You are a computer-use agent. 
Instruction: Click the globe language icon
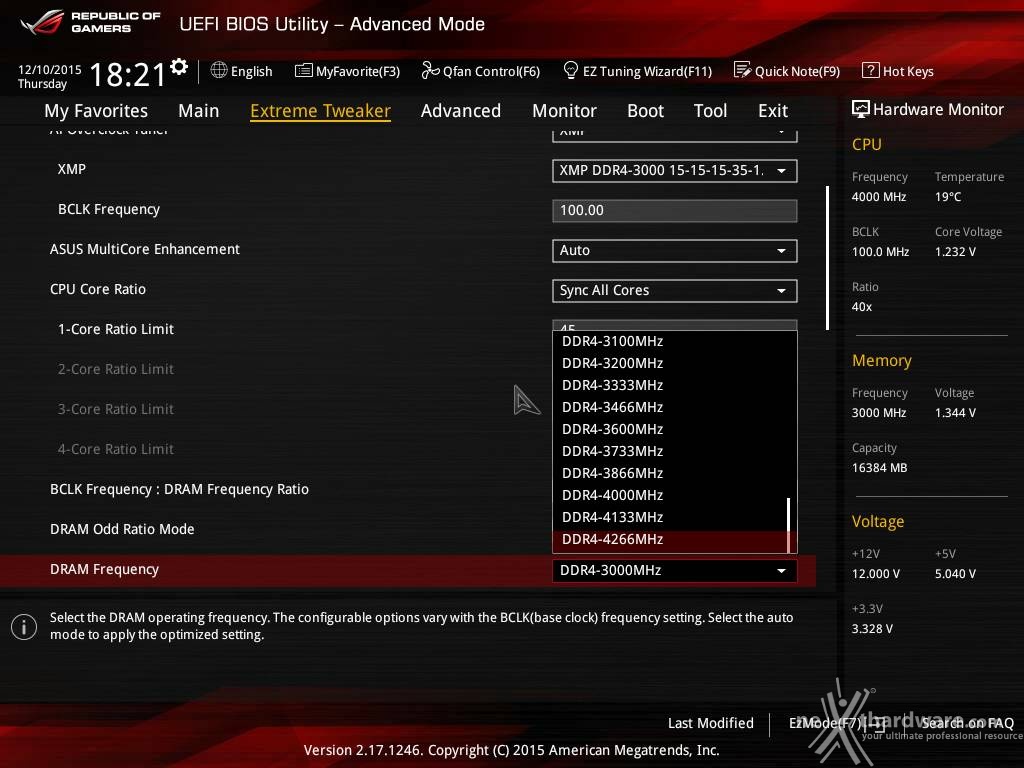[x=219, y=71]
